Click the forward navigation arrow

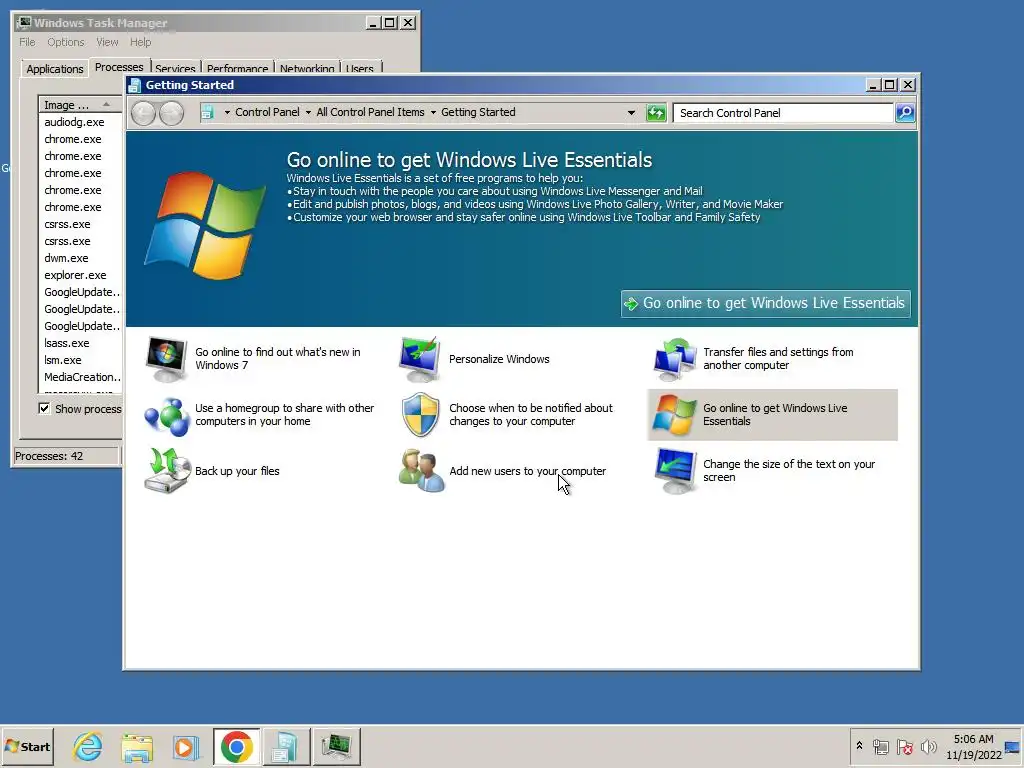point(172,114)
